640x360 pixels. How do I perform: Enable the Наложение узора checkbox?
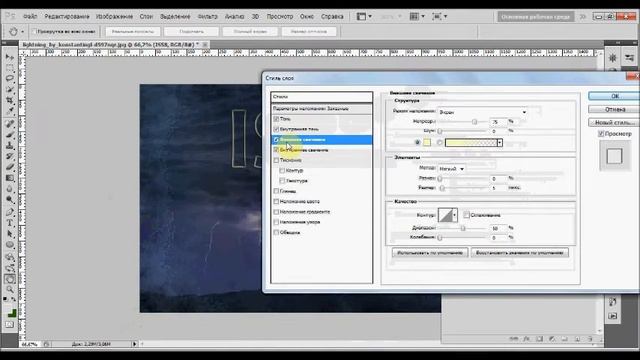click(276, 222)
